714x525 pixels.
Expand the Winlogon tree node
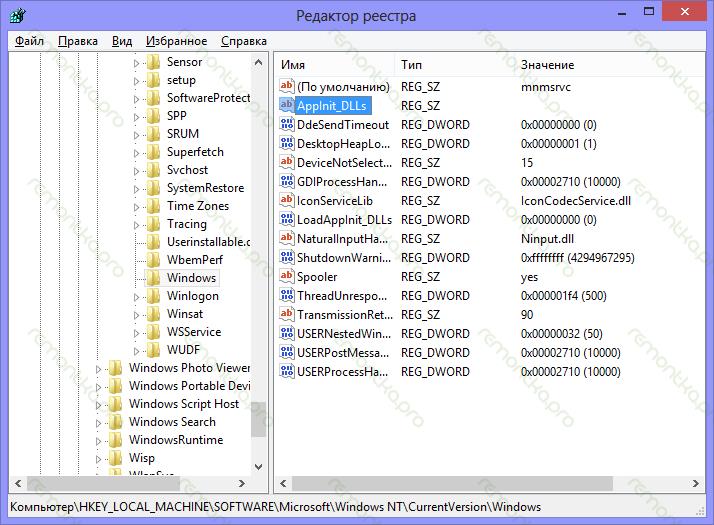(x=136, y=297)
